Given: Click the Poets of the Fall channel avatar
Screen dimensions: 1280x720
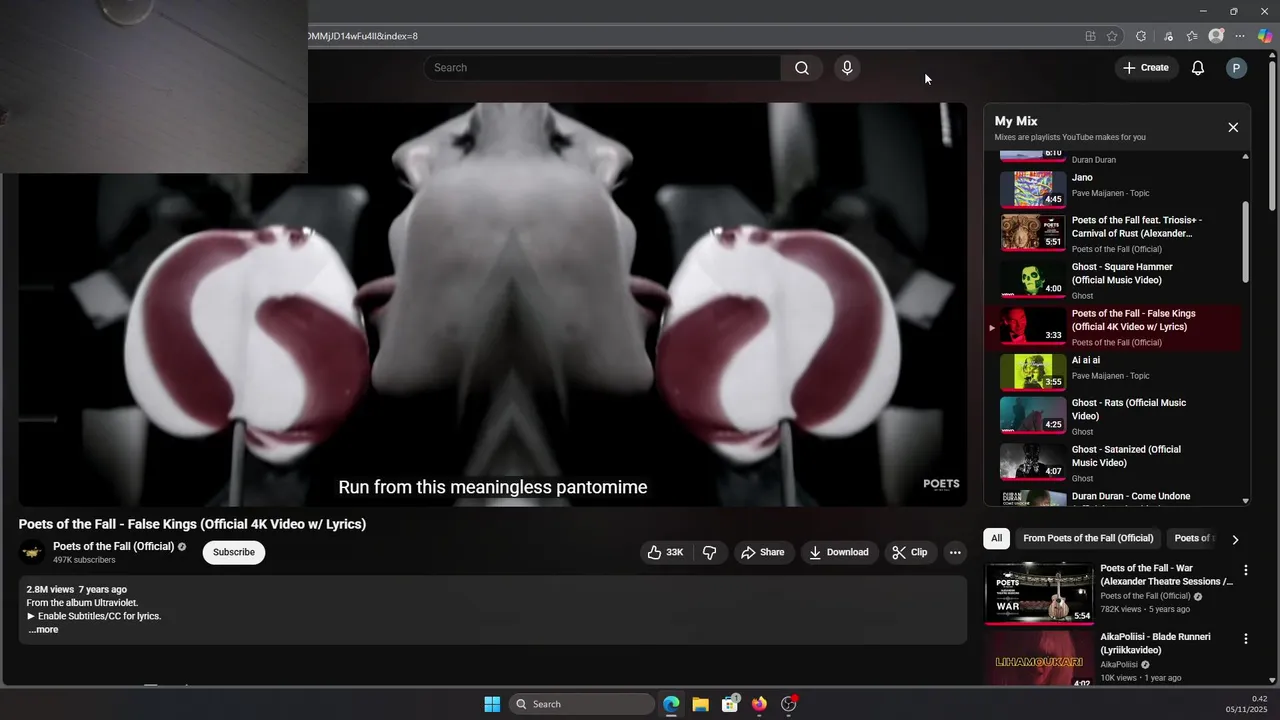Looking at the screenshot, I should tap(32, 552).
